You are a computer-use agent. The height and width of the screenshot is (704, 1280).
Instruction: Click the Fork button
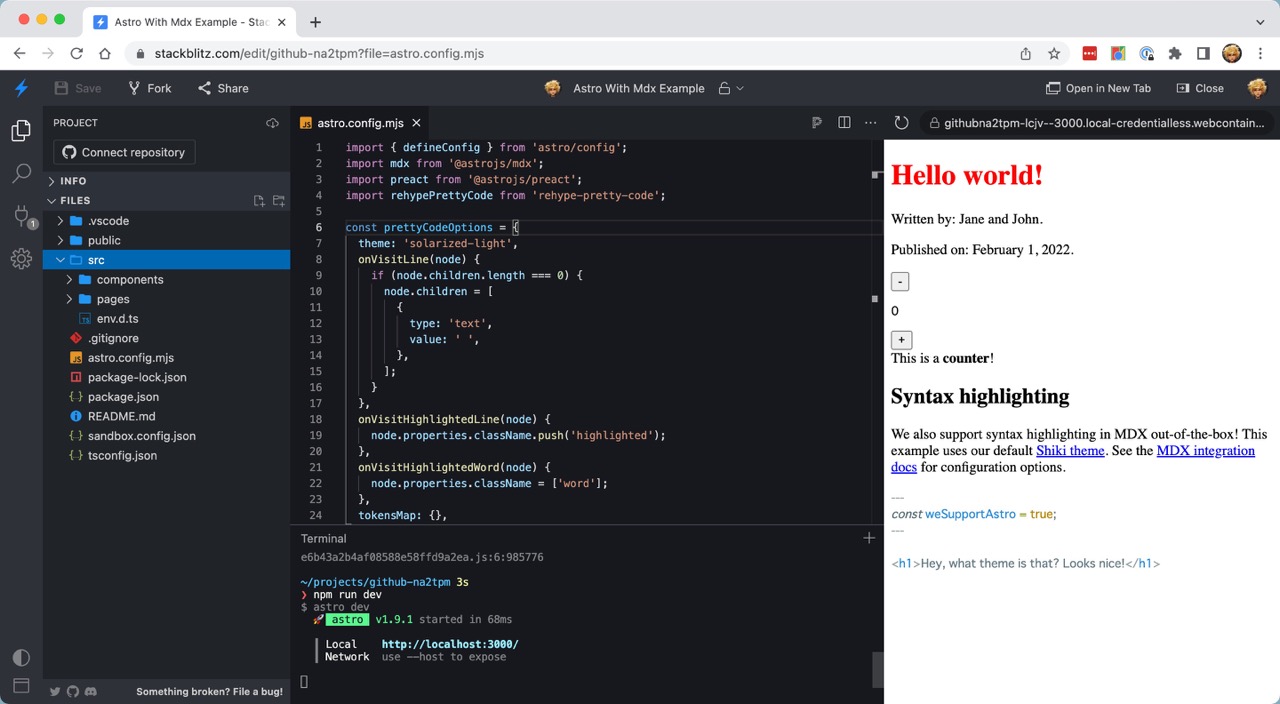pos(150,88)
